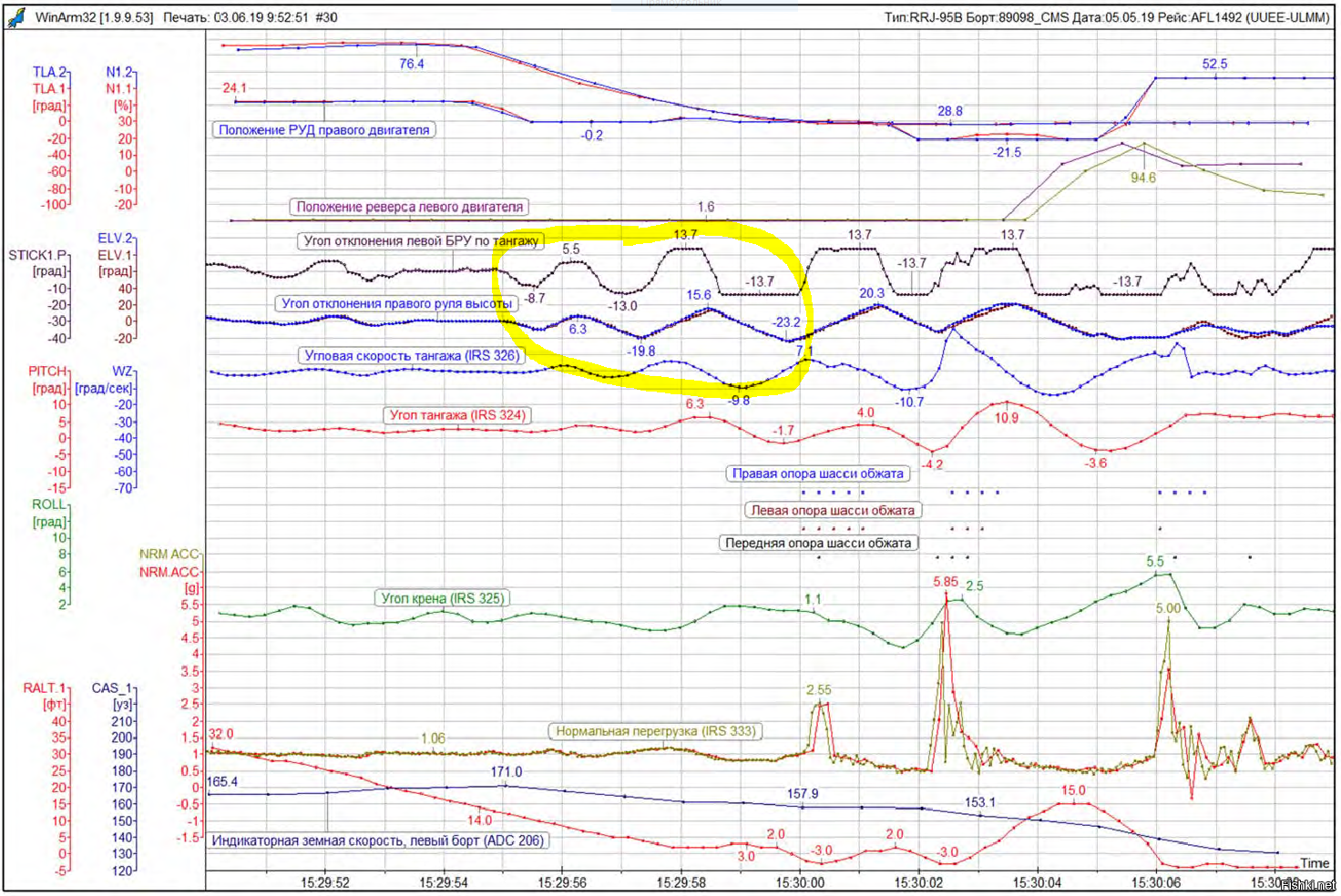Click the radio altitude value label 32.0
The height and width of the screenshot is (896, 1341).
click(220, 734)
